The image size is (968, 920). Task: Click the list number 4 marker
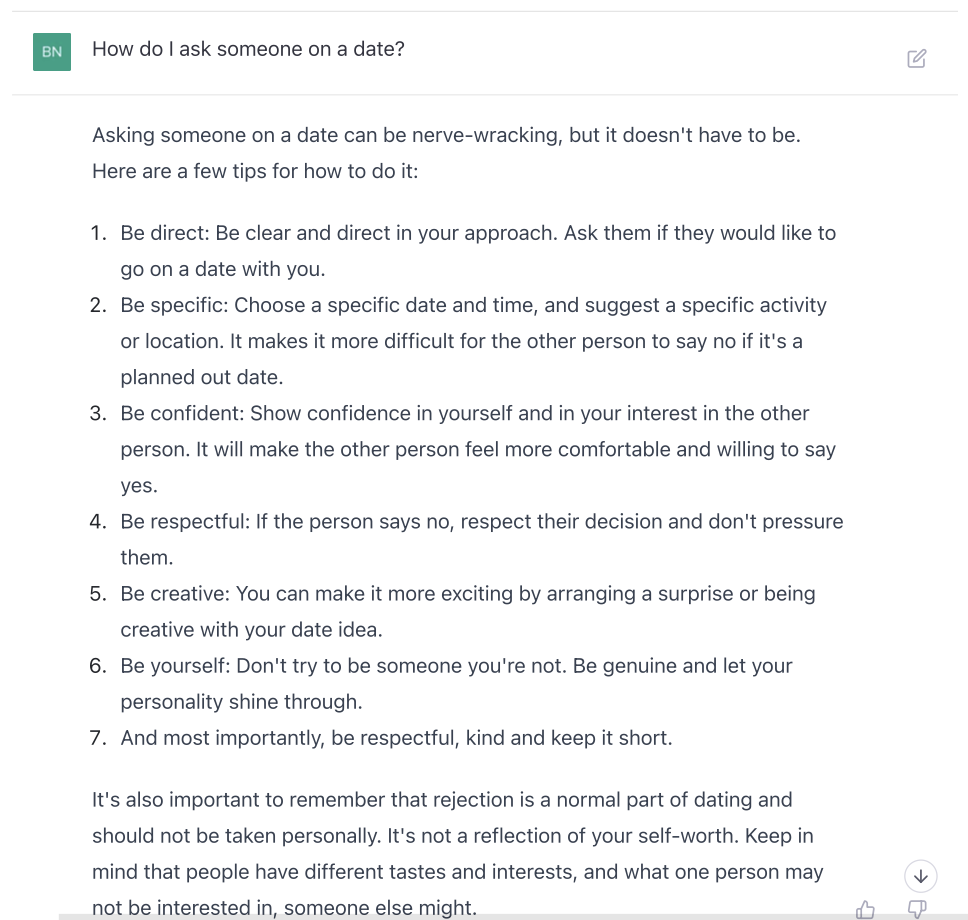tap(98, 521)
